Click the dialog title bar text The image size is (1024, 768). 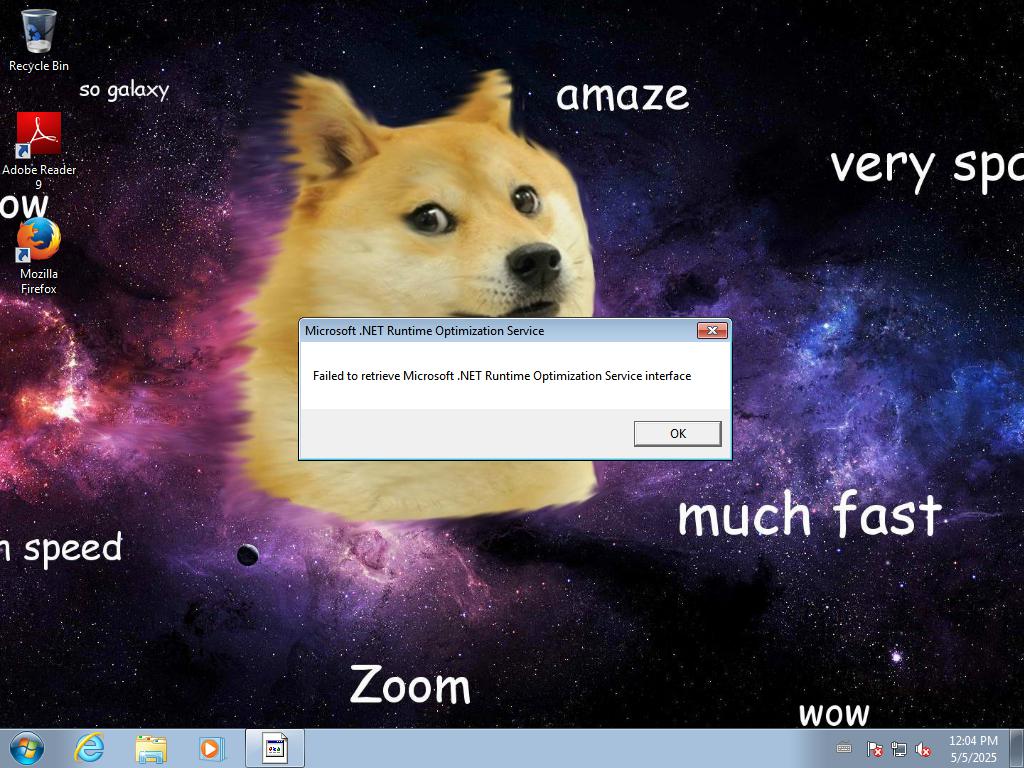(424, 331)
